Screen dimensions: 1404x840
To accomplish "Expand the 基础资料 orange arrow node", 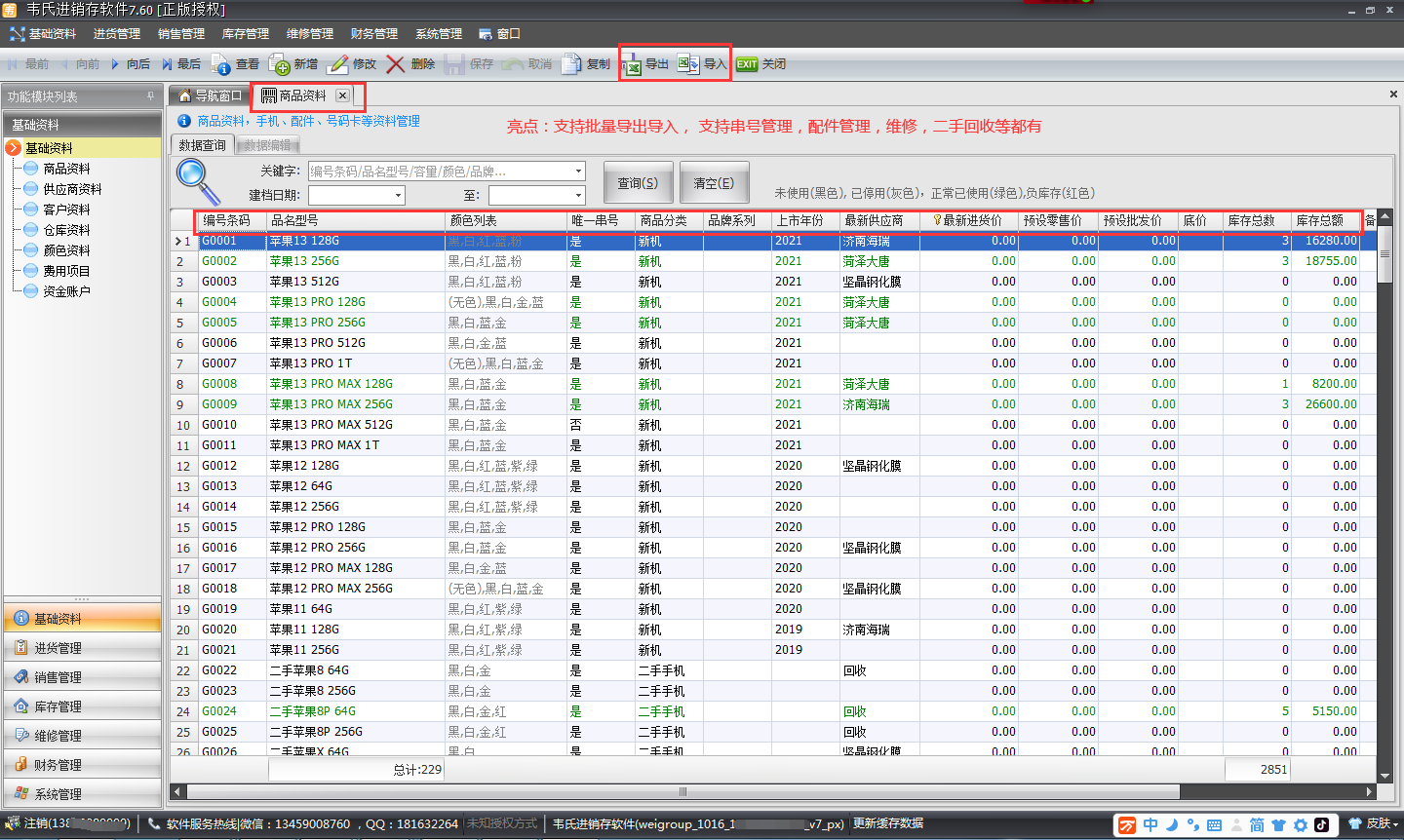I will (13, 148).
